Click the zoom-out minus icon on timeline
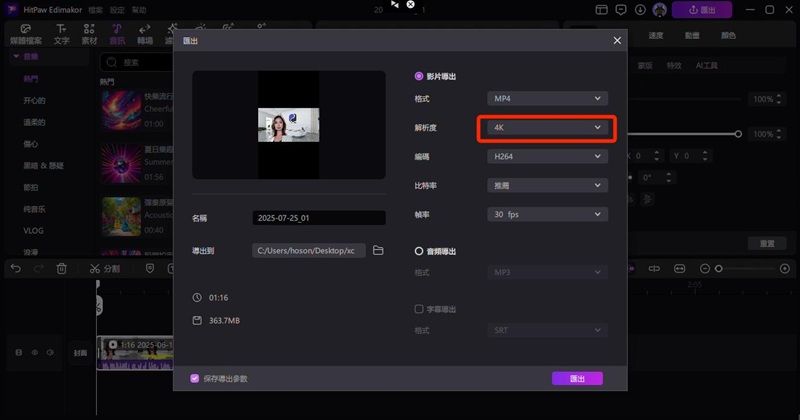Viewport: 800px width, 420px height. point(705,269)
